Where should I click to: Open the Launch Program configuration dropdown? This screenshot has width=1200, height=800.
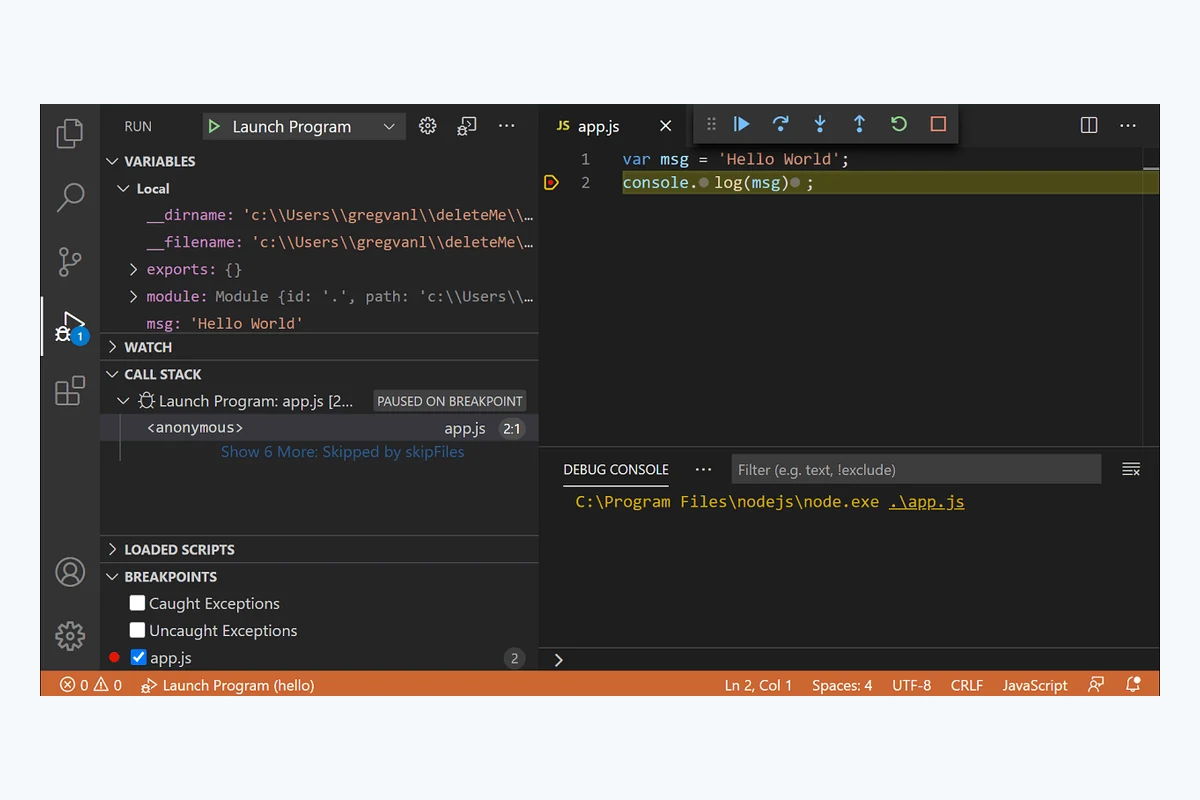pos(304,126)
